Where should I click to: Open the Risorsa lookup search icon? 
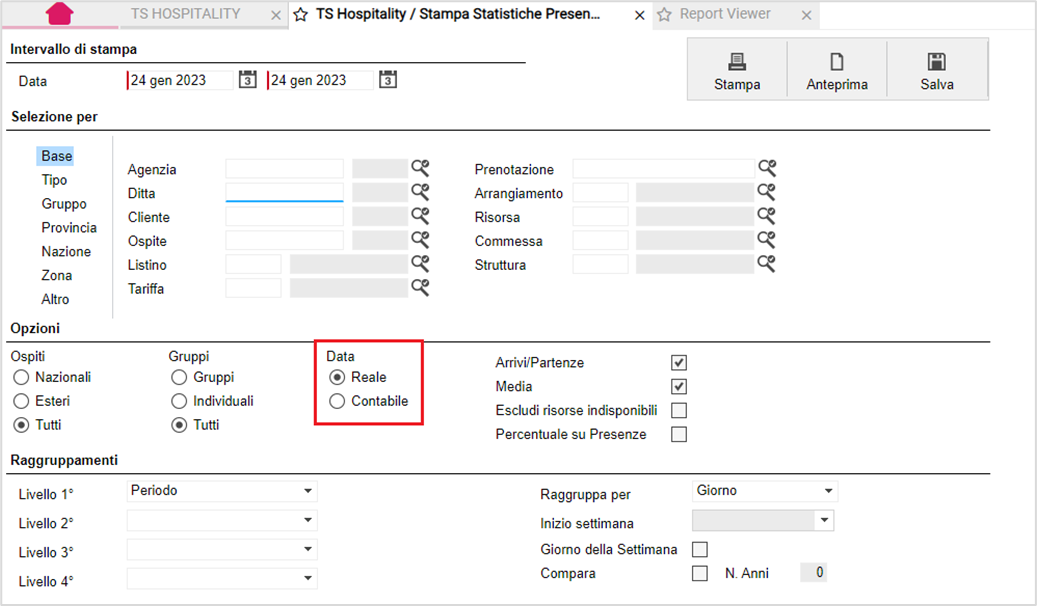click(767, 216)
